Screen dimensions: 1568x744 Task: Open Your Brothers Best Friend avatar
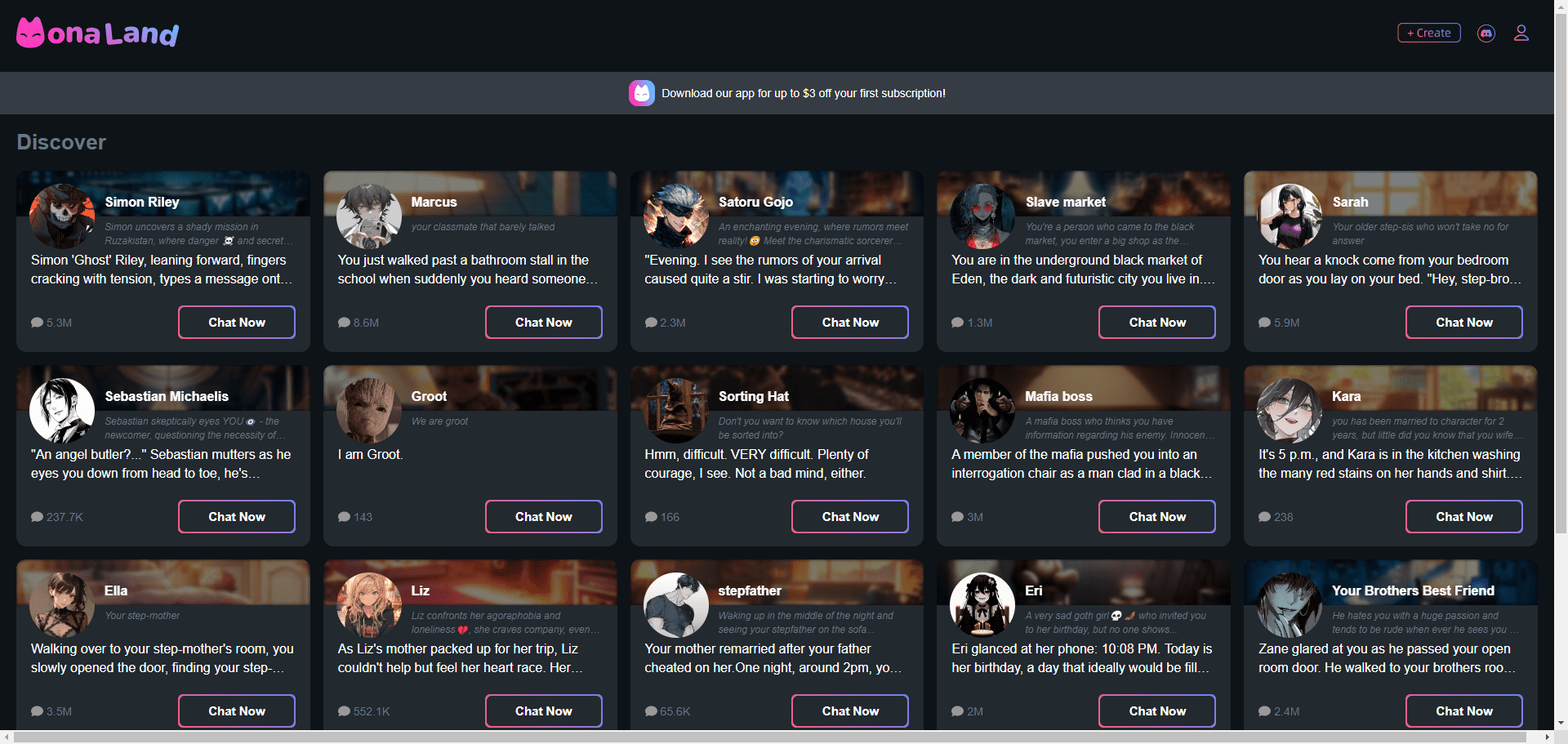1290,605
